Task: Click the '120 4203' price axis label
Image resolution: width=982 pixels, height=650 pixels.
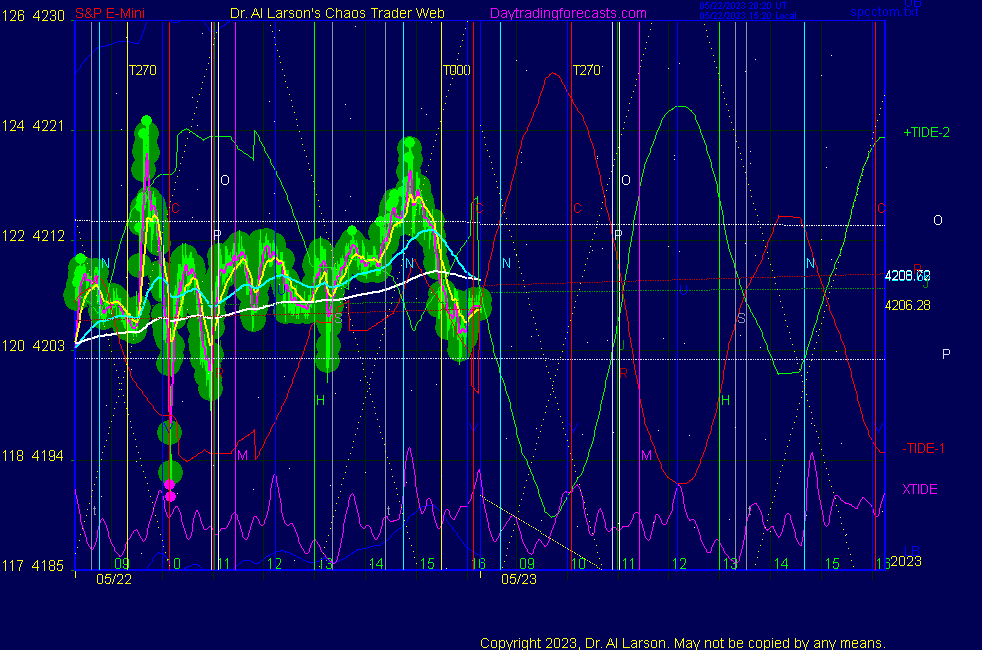Action: pyautogui.click(x=33, y=346)
